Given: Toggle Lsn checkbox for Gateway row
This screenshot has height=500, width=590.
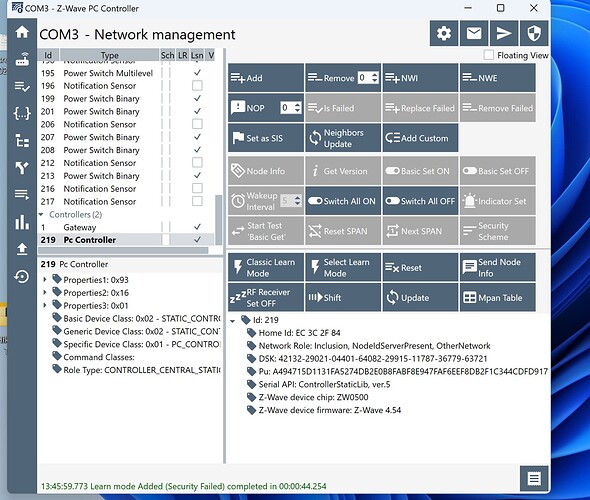Looking at the screenshot, I should tap(197, 227).
